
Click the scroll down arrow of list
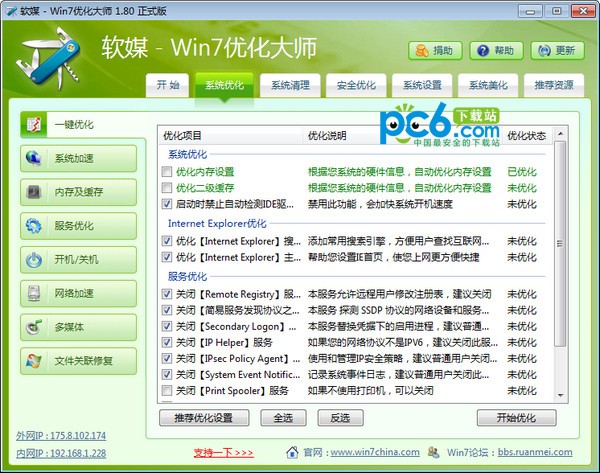560,395
